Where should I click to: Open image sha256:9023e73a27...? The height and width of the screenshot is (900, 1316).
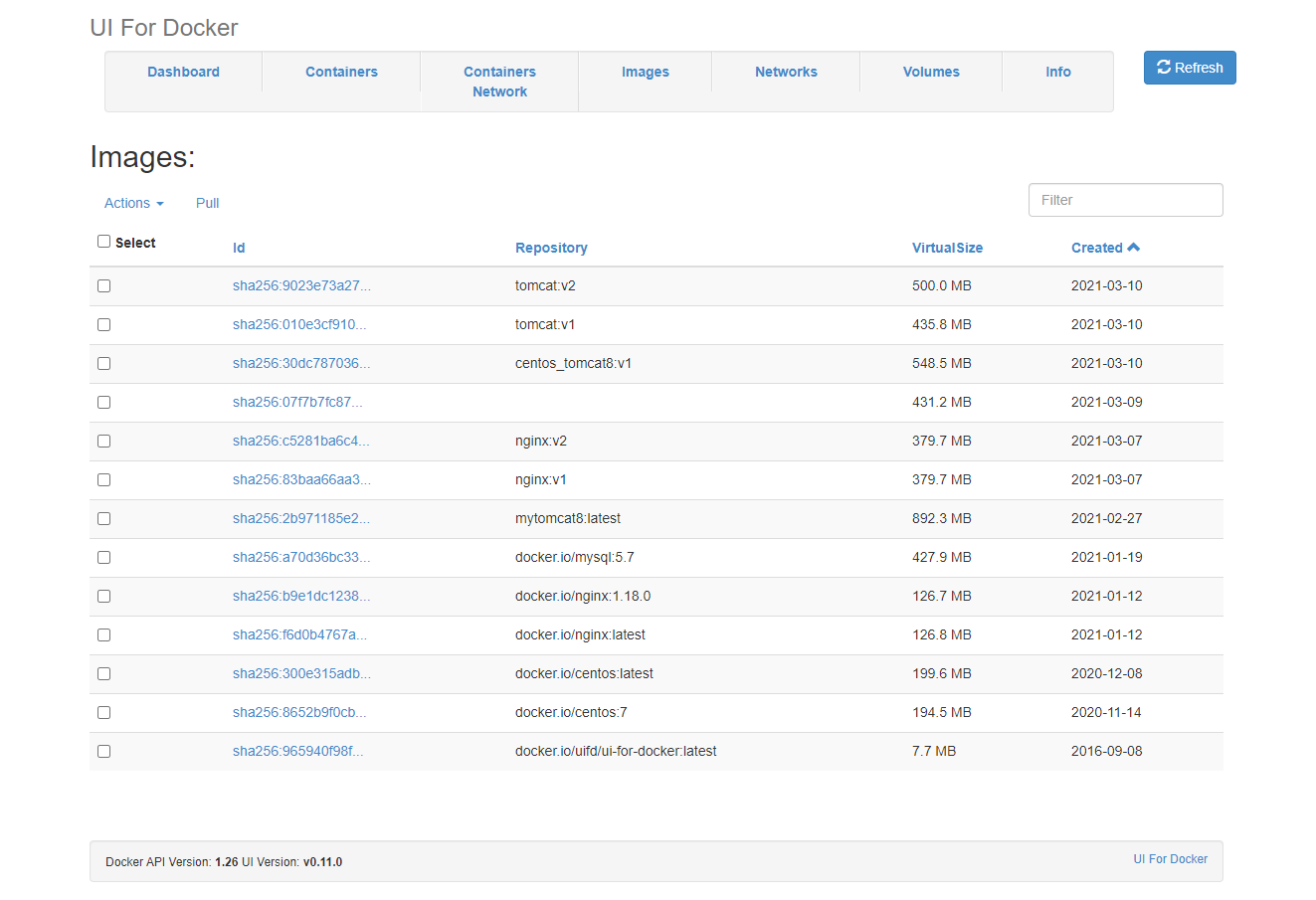[x=301, y=285]
